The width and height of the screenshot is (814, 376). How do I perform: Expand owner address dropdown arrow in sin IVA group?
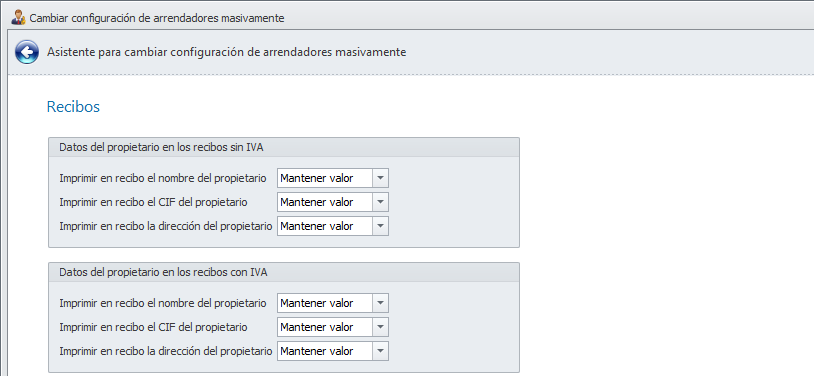pos(381,226)
